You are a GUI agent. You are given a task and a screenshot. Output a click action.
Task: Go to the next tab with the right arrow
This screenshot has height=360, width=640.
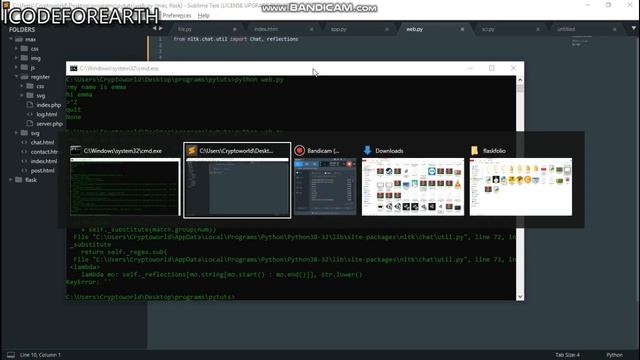[x=161, y=28]
